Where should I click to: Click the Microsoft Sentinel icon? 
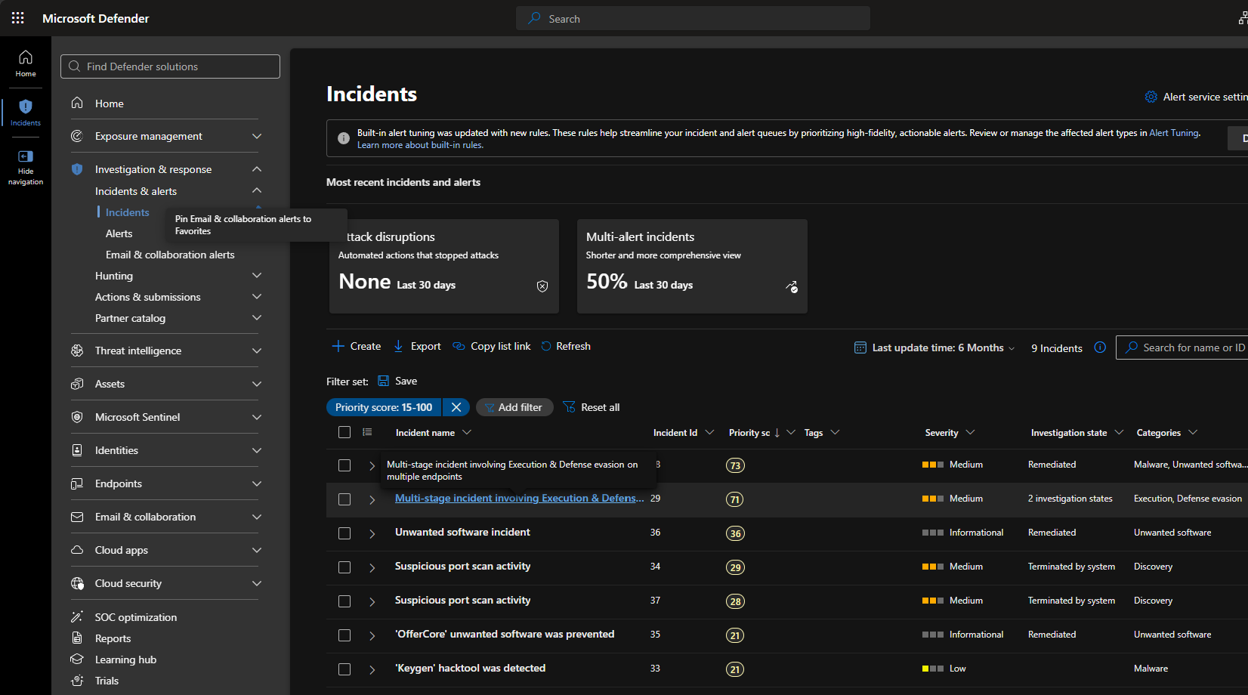[77, 417]
